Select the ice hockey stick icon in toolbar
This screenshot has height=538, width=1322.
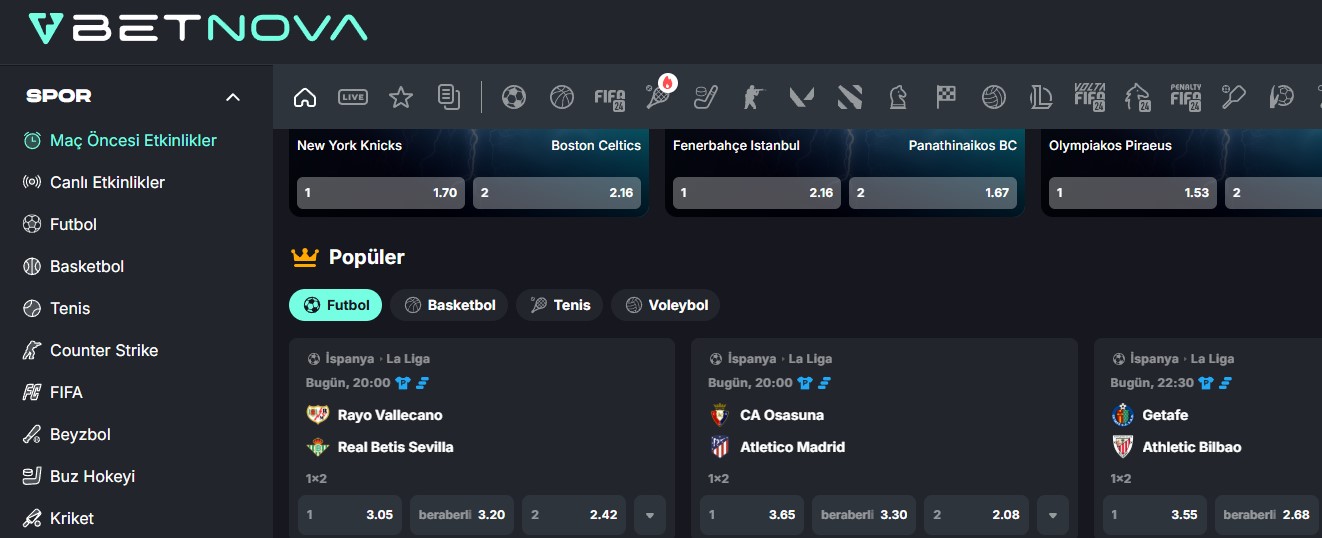tap(706, 97)
